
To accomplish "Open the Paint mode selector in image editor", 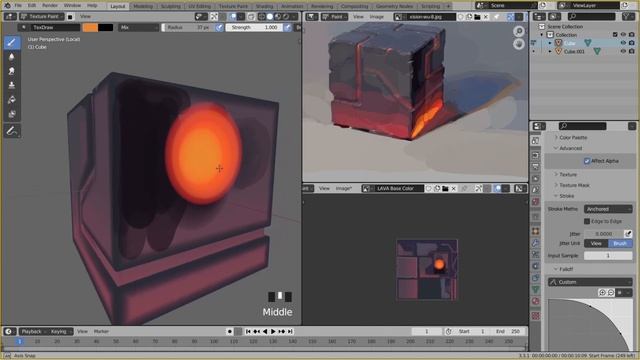I will 335,17.
